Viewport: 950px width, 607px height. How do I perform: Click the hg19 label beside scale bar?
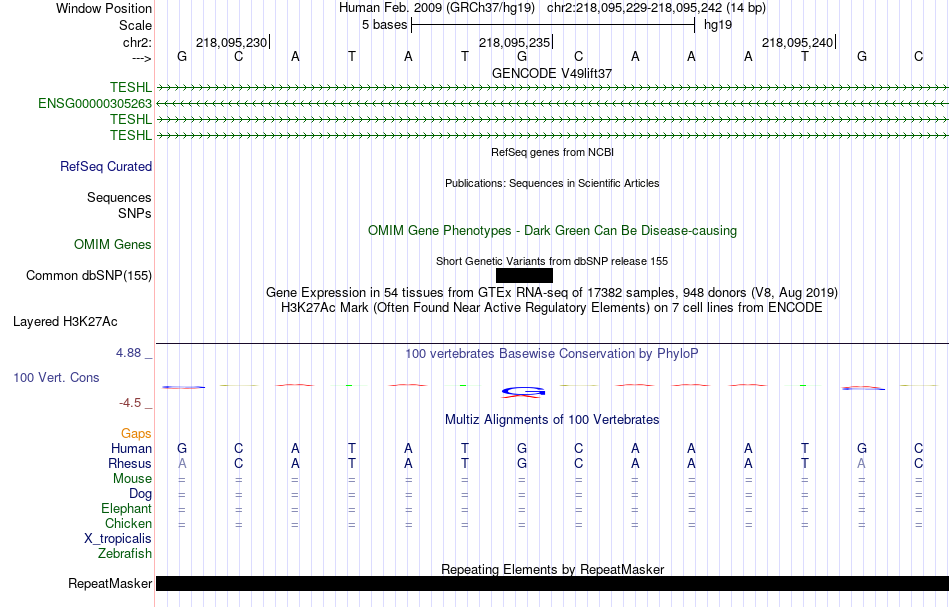coord(718,25)
